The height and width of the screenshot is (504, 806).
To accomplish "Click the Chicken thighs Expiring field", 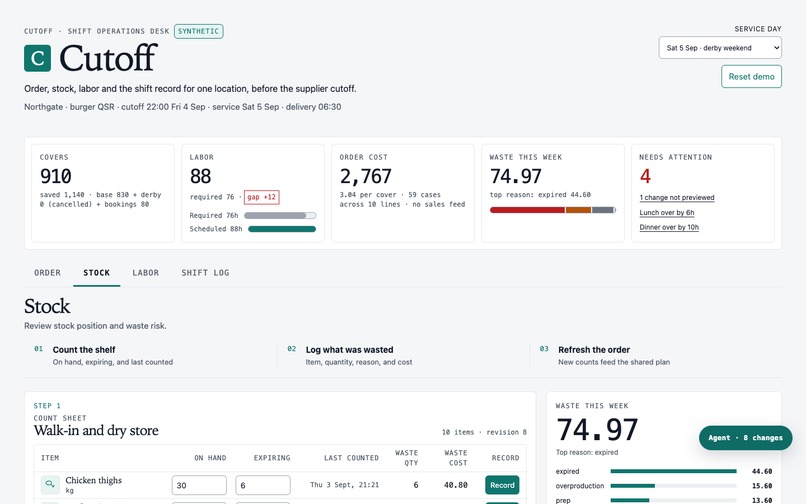I will pyautogui.click(x=263, y=485).
